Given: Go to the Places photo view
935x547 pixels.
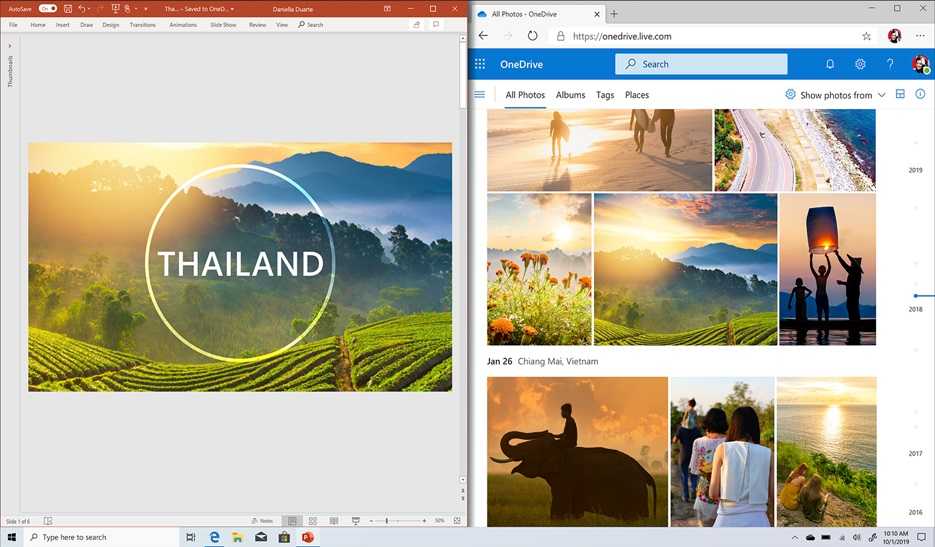Looking at the screenshot, I should click(637, 95).
